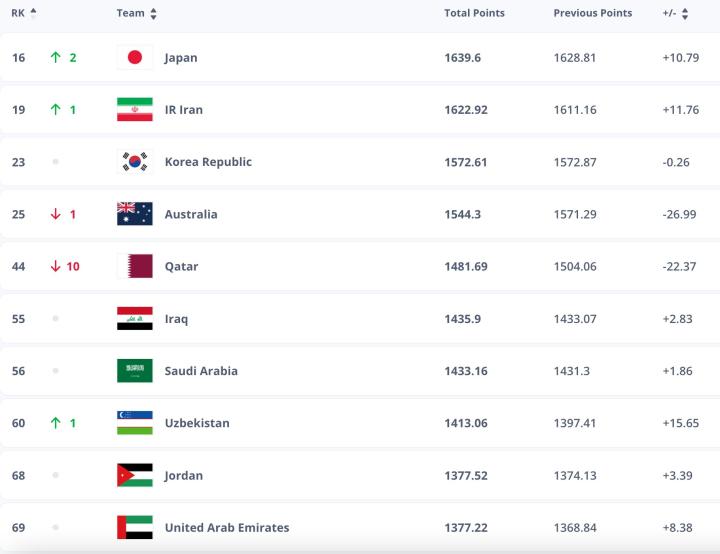Click the Australia flag icon

click(x=134, y=214)
